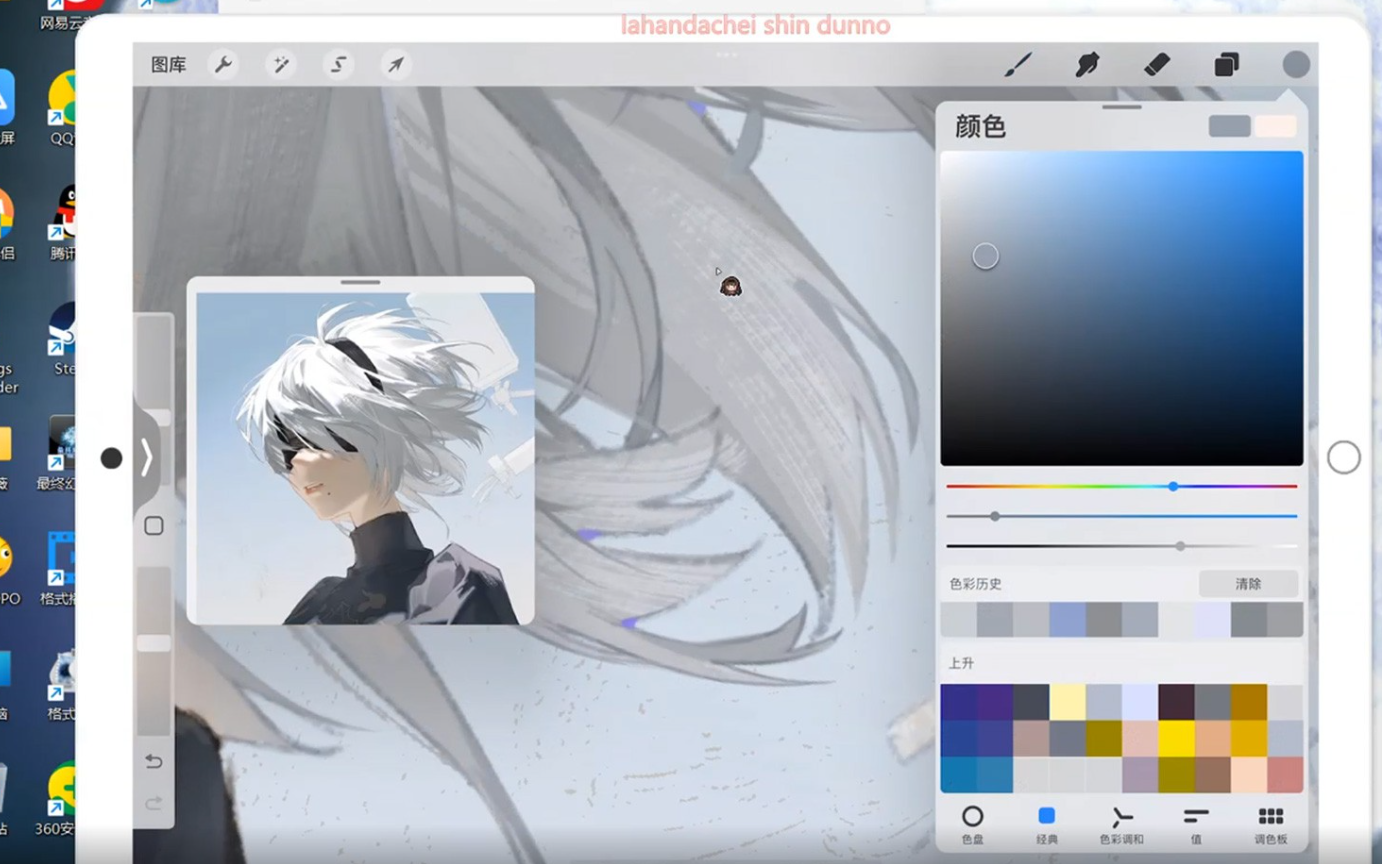Click the 色彩历史 heading
This screenshot has width=1382, height=864.
[976, 584]
